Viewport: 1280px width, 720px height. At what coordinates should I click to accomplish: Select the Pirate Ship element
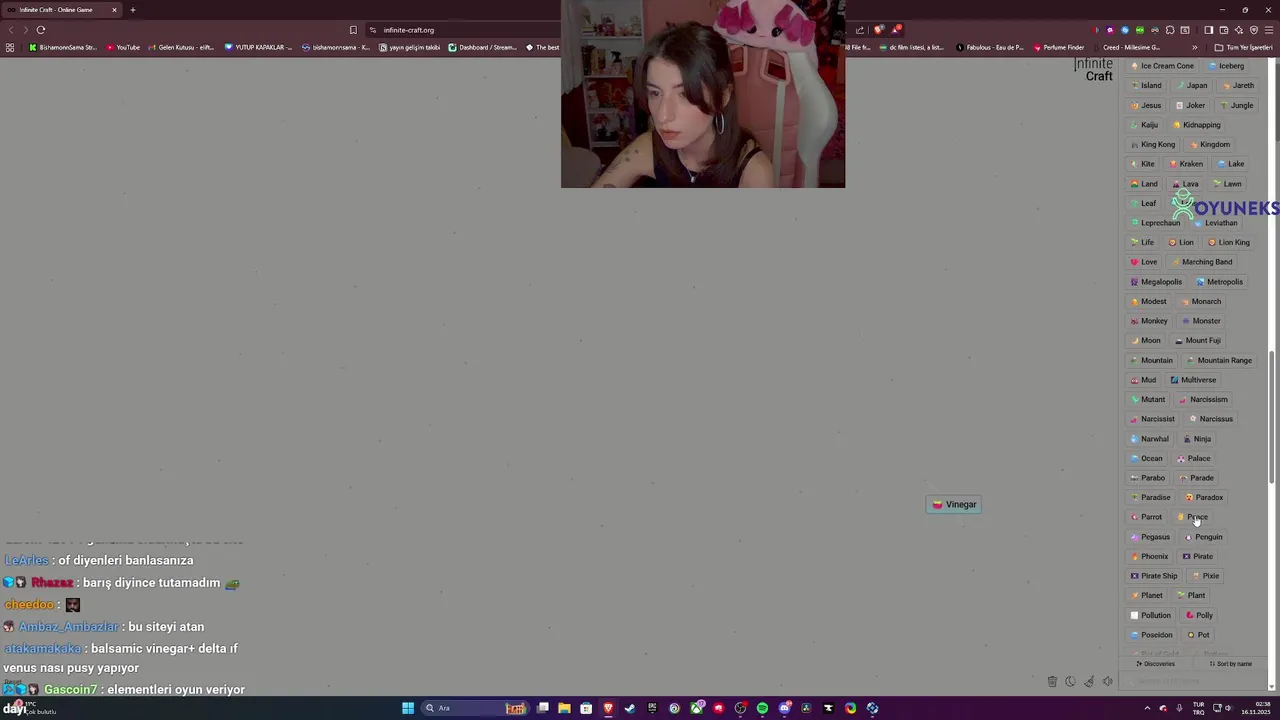pyautogui.click(x=1154, y=576)
